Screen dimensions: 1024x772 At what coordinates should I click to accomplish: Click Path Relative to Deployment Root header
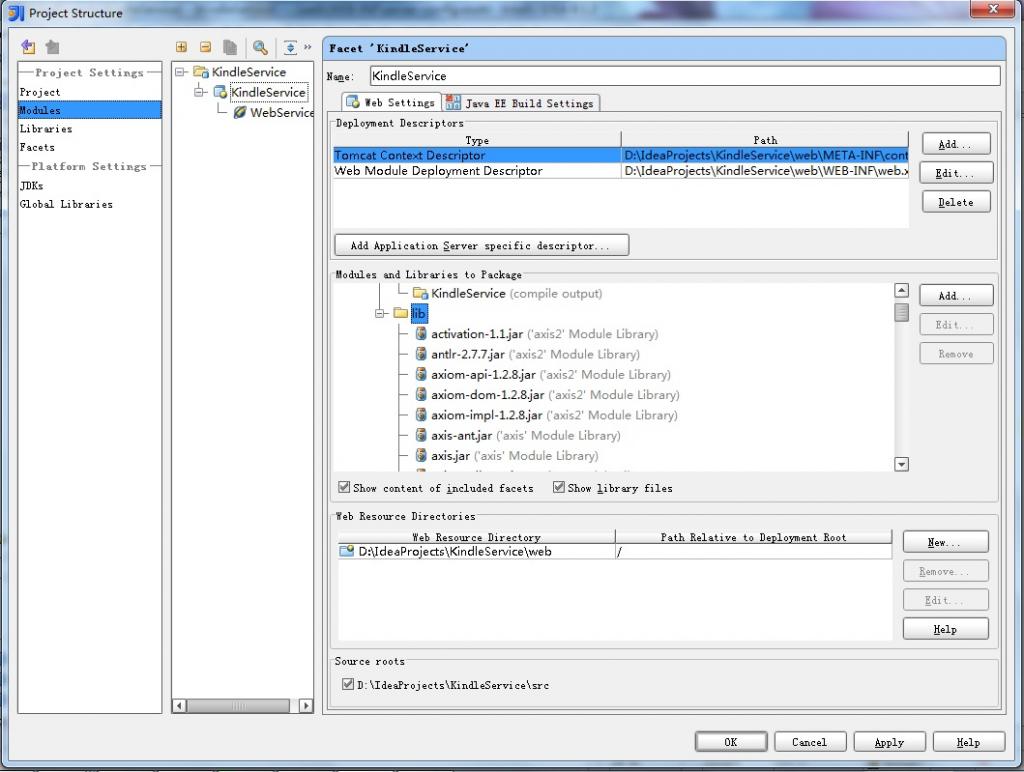tap(753, 537)
